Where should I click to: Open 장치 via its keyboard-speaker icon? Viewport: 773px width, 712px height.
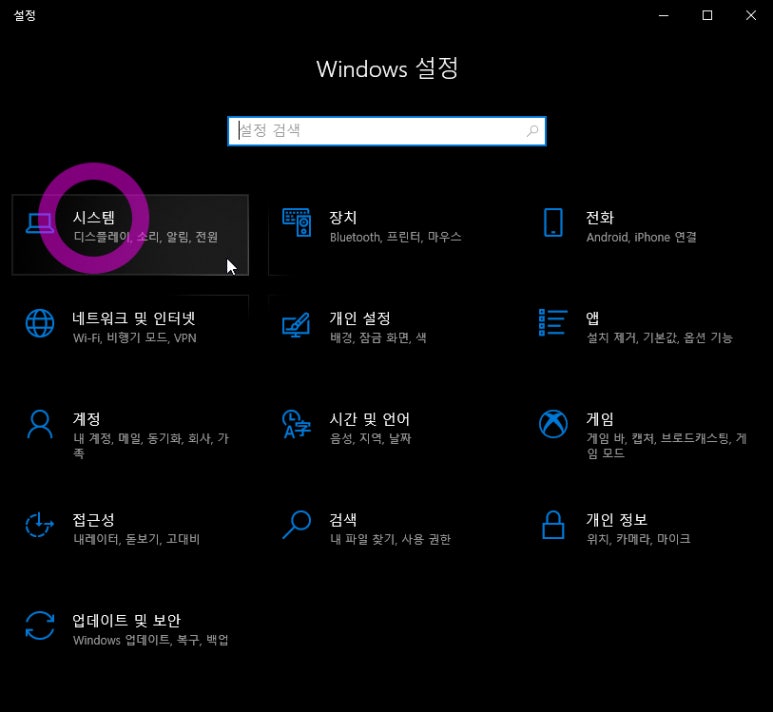pyautogui.click(x=296, y=224)
